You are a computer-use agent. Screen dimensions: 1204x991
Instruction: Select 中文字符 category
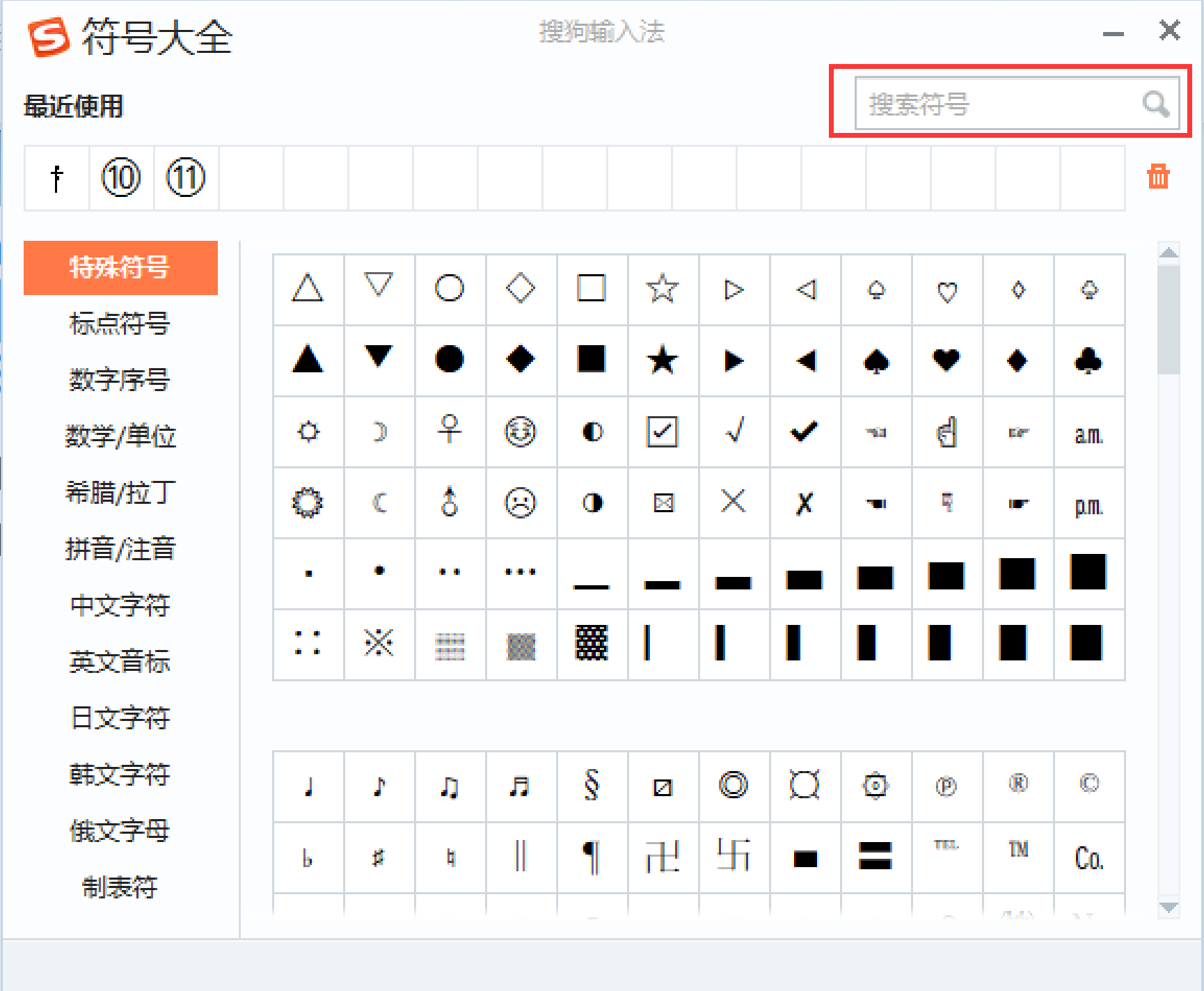[120, 605]
